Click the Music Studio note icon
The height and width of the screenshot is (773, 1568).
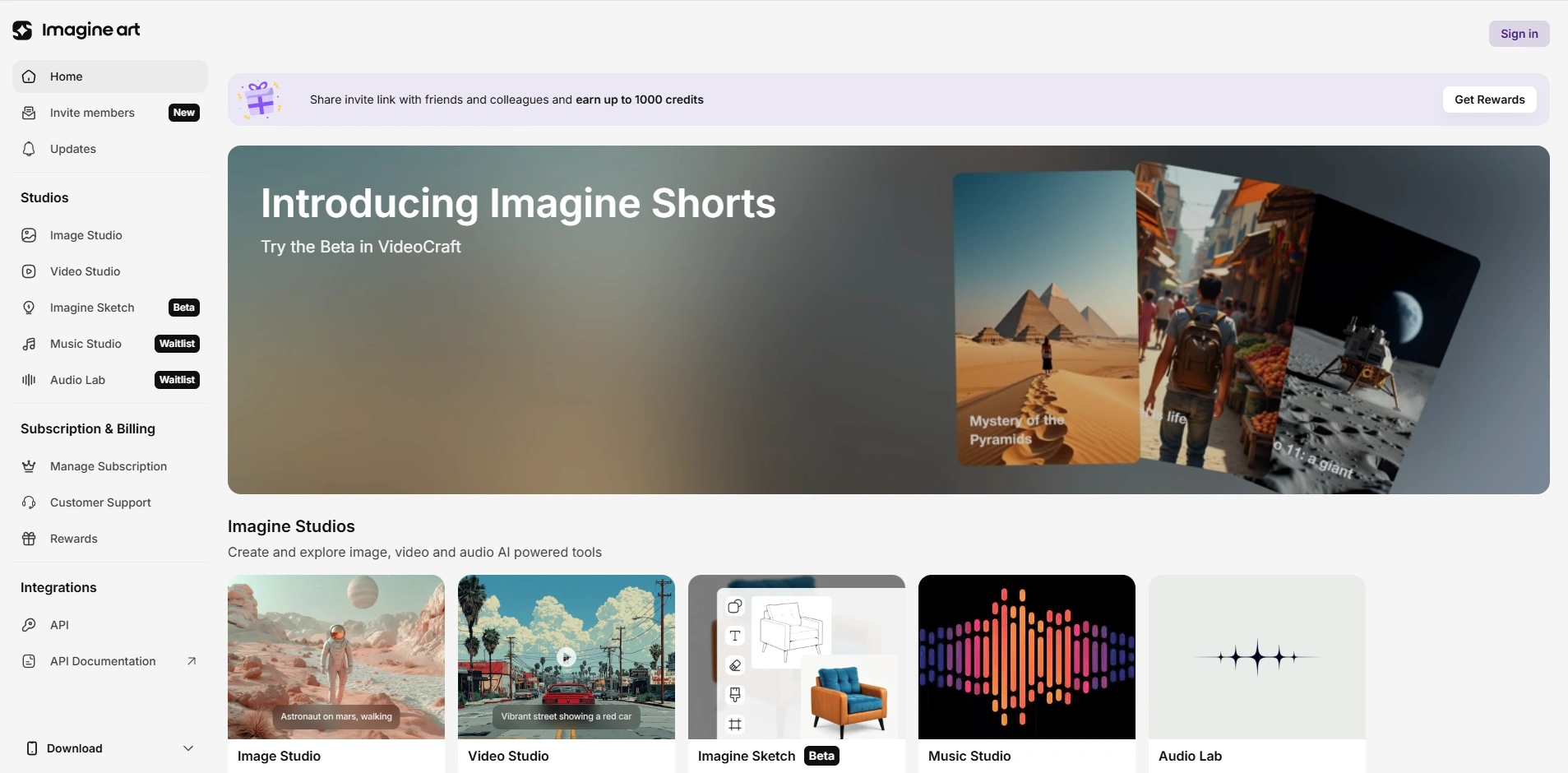tap(29, 344)
